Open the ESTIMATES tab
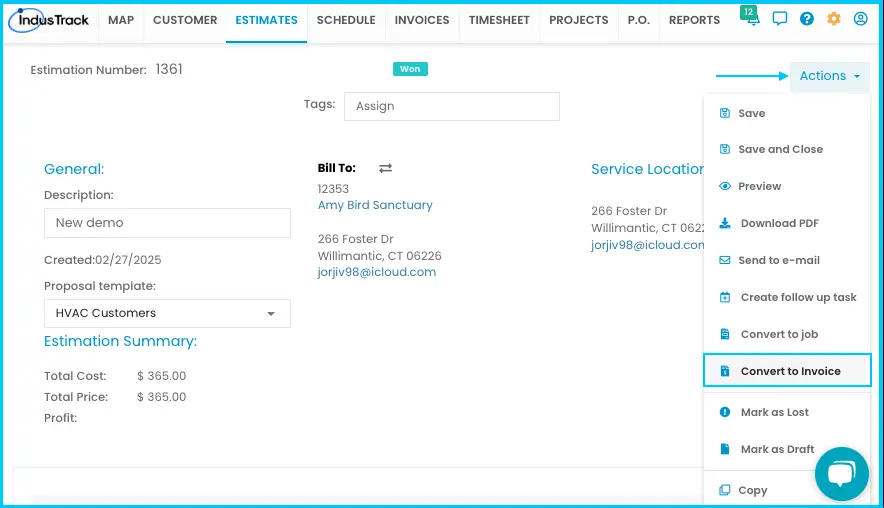884x508 pixels. coord(267,20)
